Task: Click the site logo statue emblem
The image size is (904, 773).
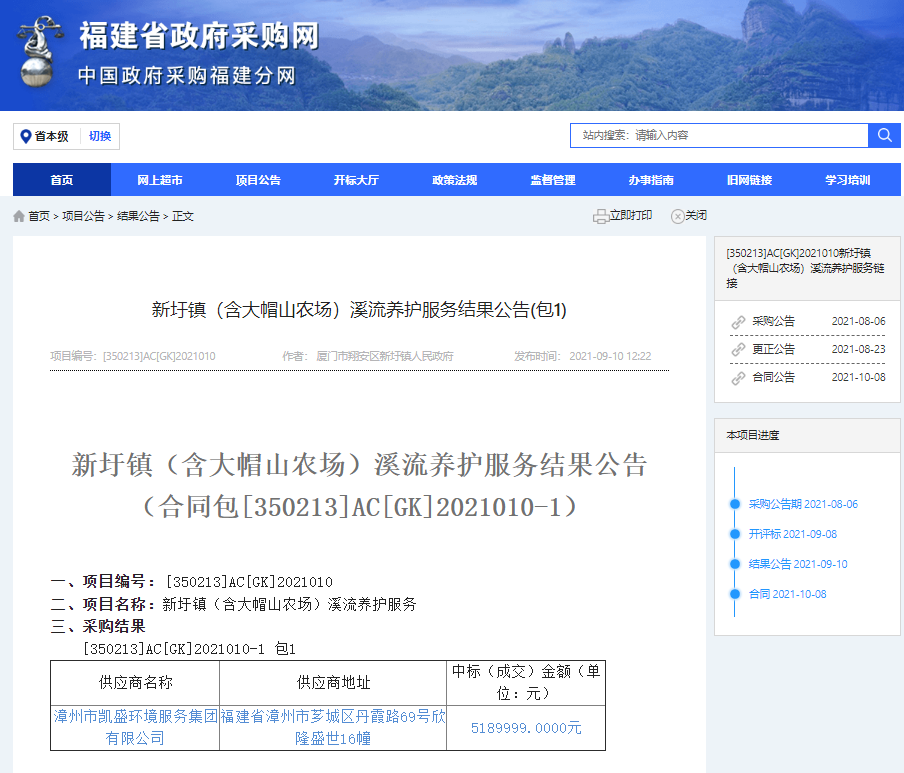Action: click(39, 51)
